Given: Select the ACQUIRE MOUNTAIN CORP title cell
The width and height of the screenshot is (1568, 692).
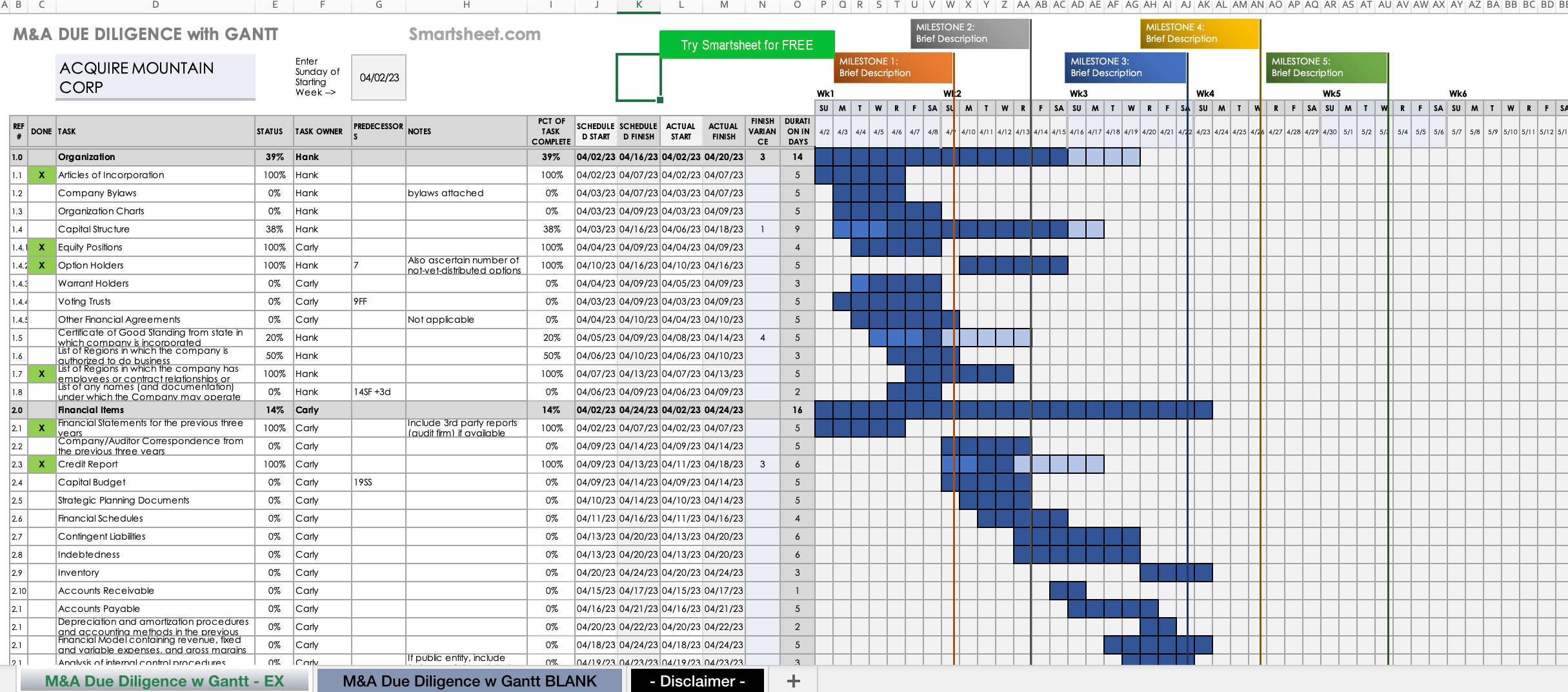Looking at the screenshot, I should coord(156,77).
